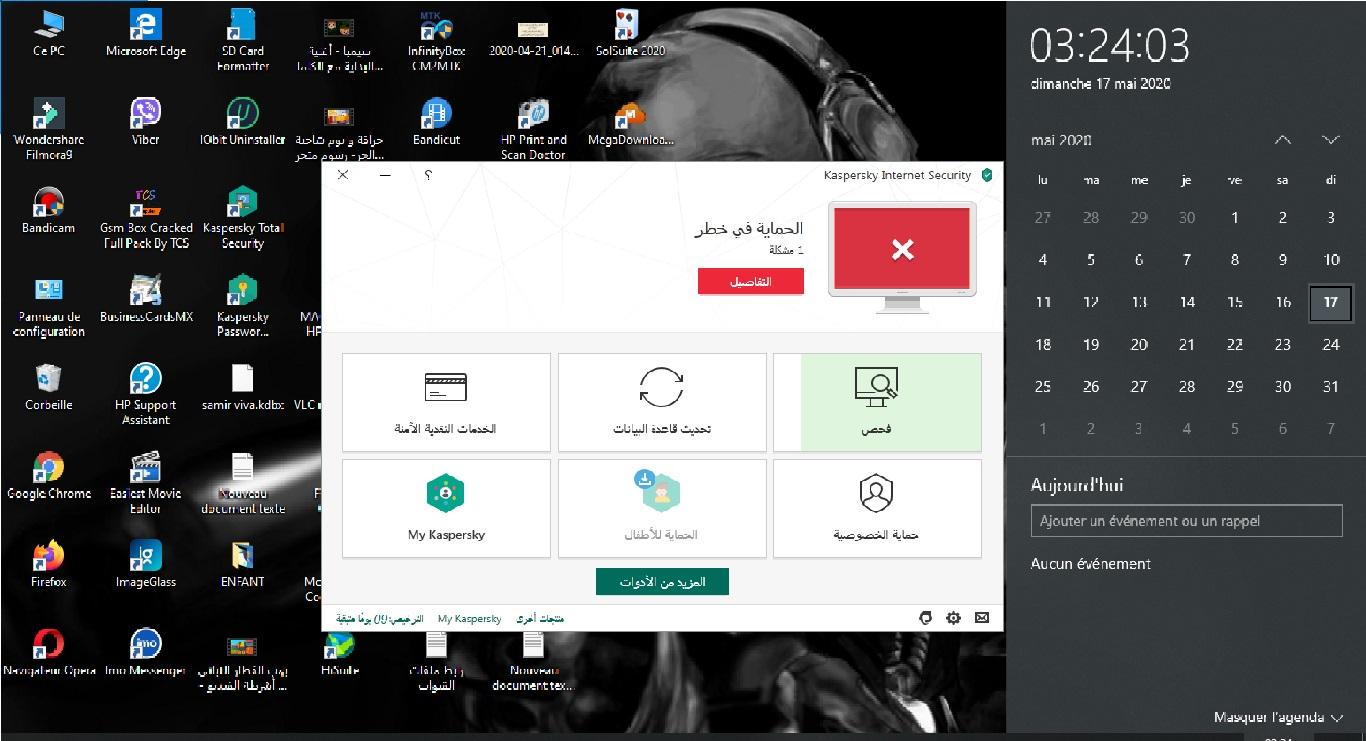Open Microsoft Edge desktop icon
This screenshot has height=741, width=1366.
(x=146, y=34)
